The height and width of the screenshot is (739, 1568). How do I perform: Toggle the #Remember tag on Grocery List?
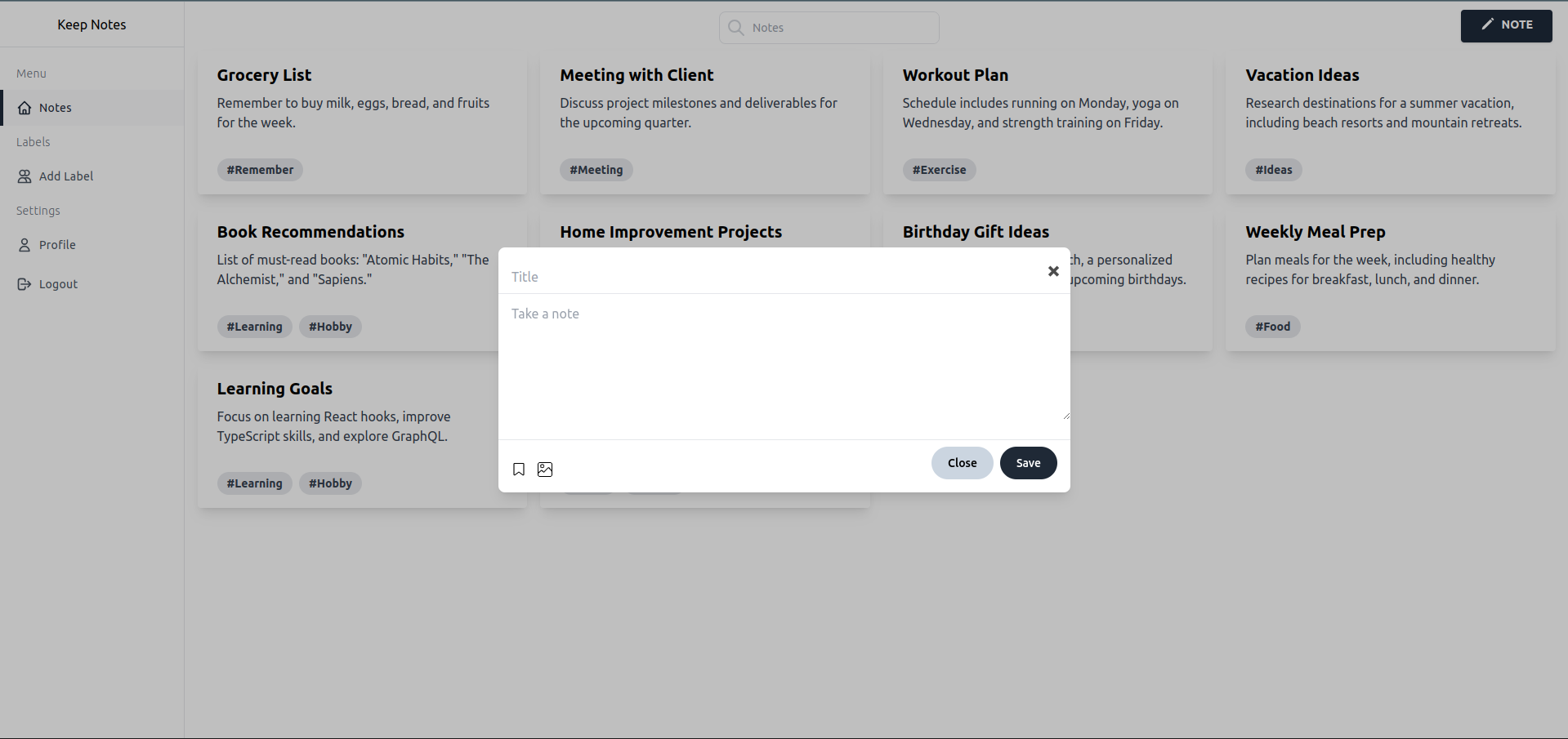(x=260, y=169)
